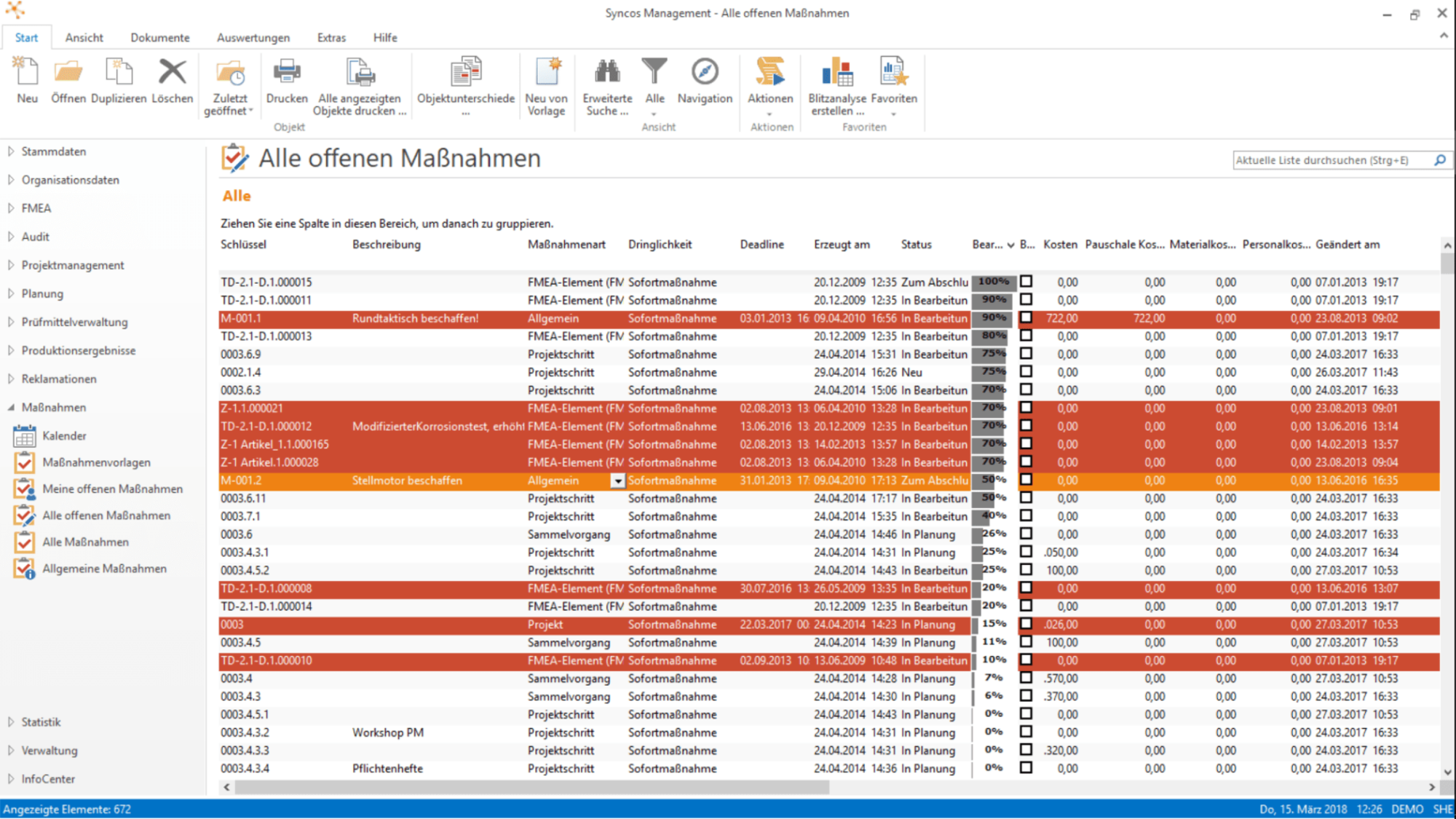Collapse the Maßnahmen tree node

pos(11,408)
